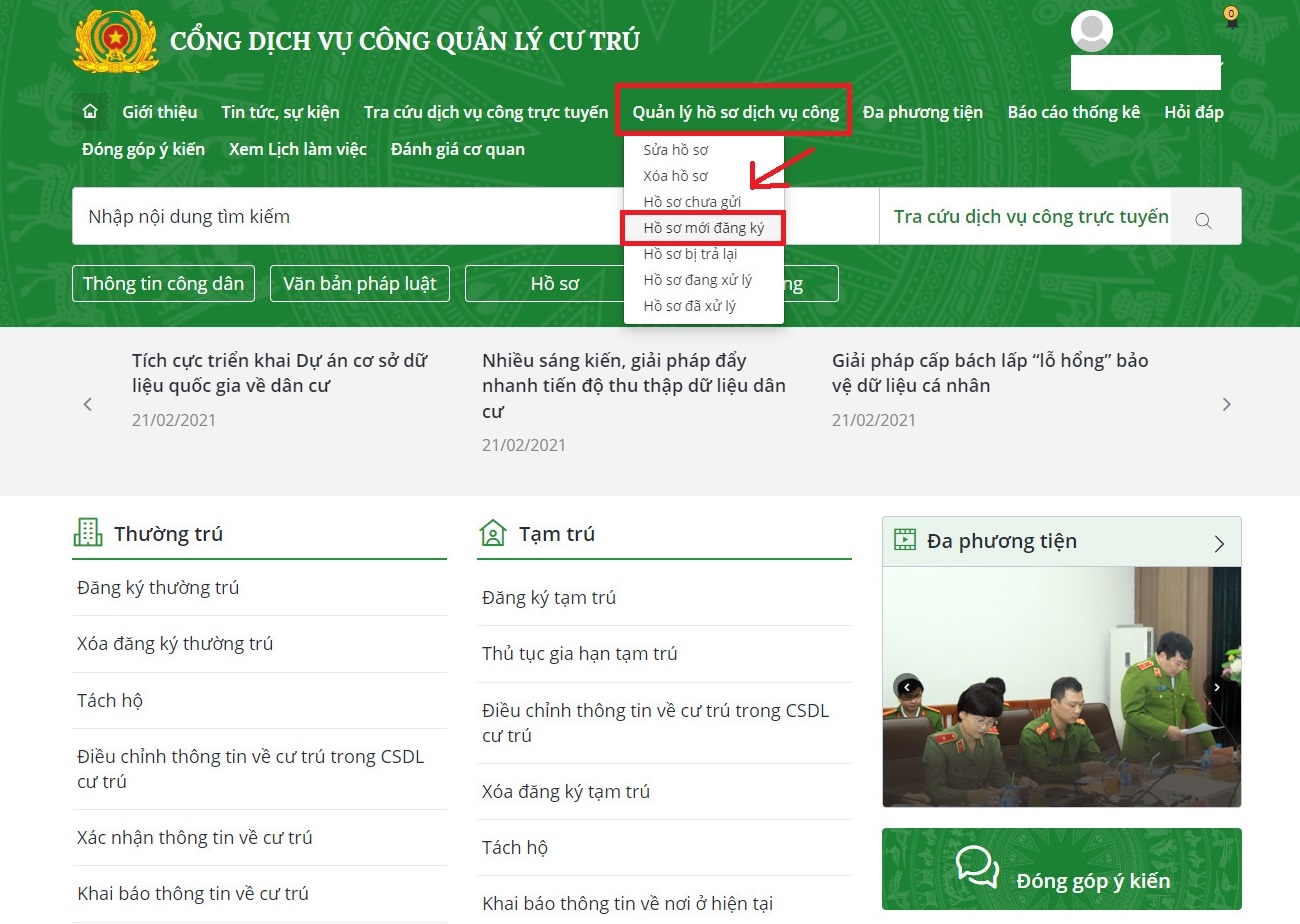Click the next arrow on the multimedia video
Image resolution: width=1300 pixels, height=924 pixels.
[1217, 687]
